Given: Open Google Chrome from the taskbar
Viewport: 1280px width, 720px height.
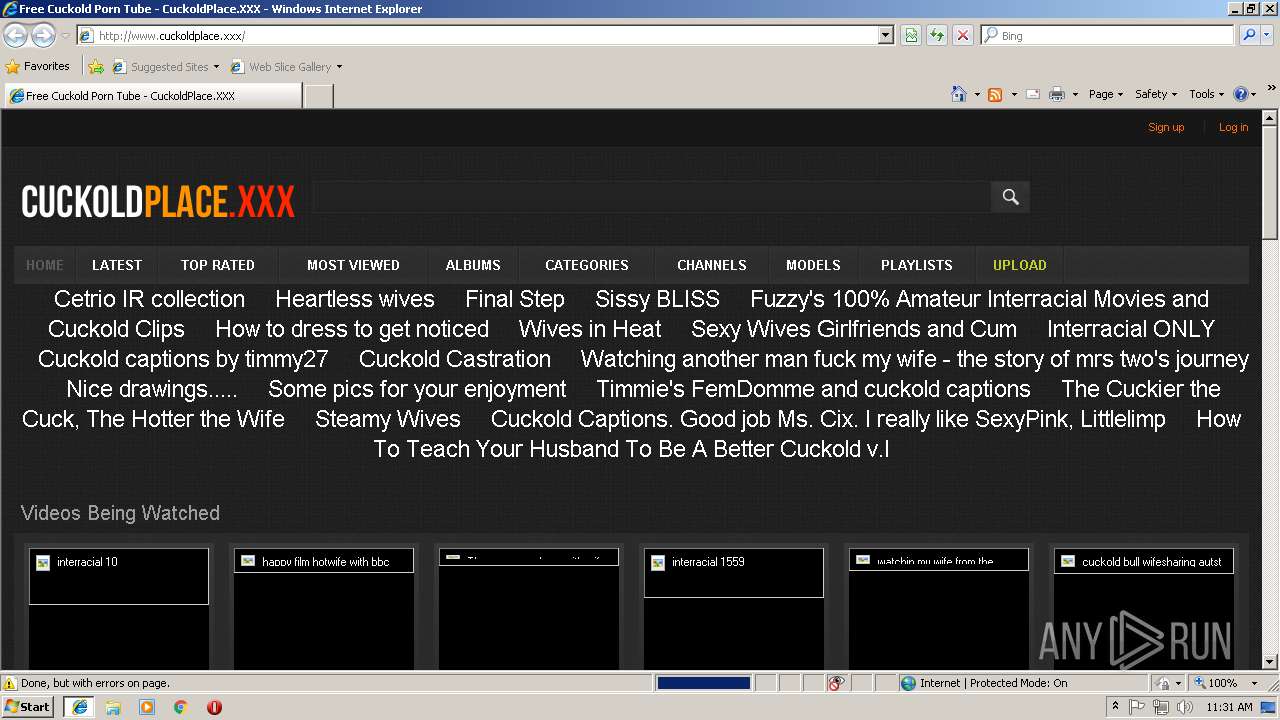Looking at the screenshot, I should pos(181,707).
